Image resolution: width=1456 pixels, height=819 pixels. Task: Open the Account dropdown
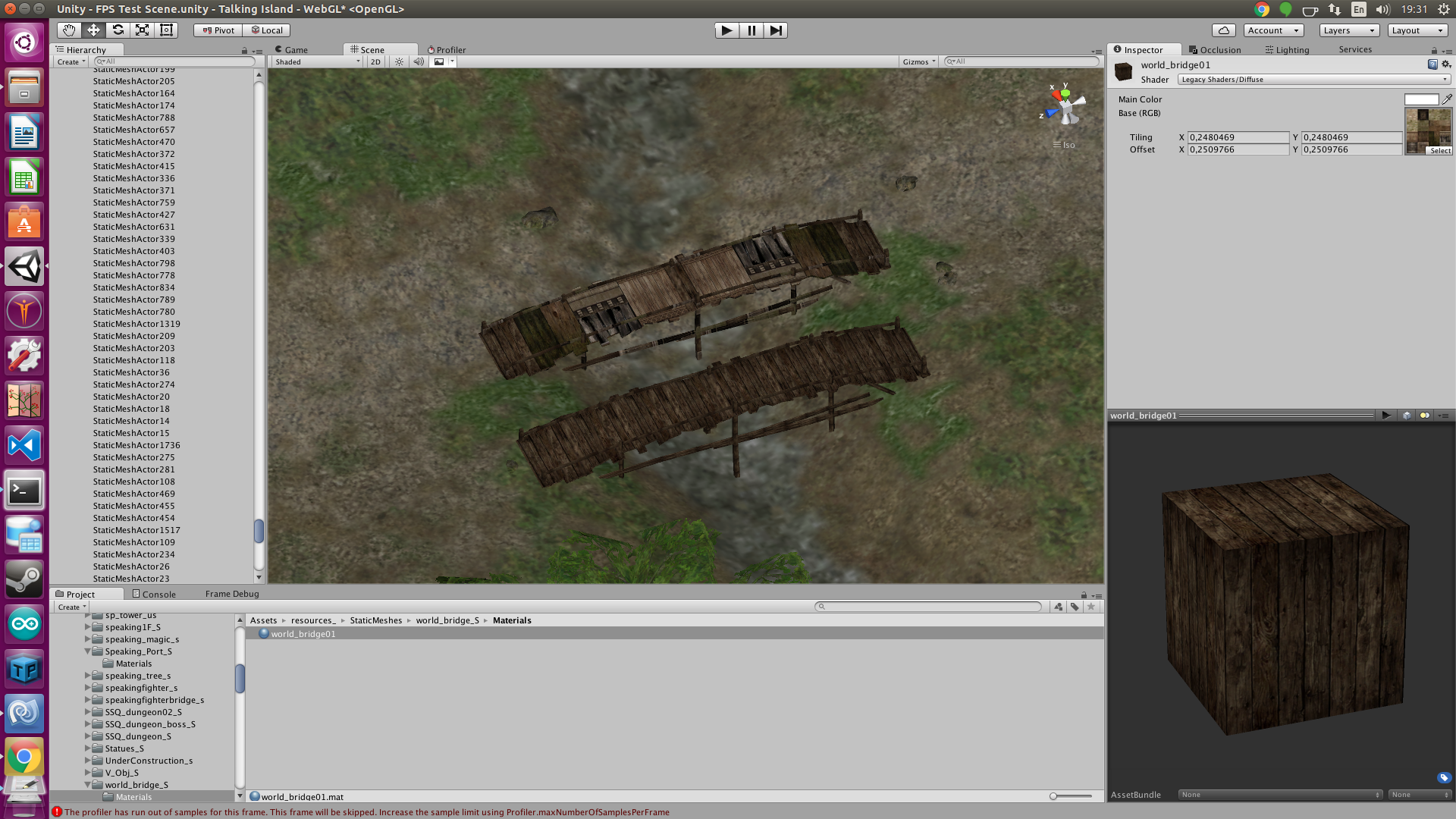[x=1273, y=30]
